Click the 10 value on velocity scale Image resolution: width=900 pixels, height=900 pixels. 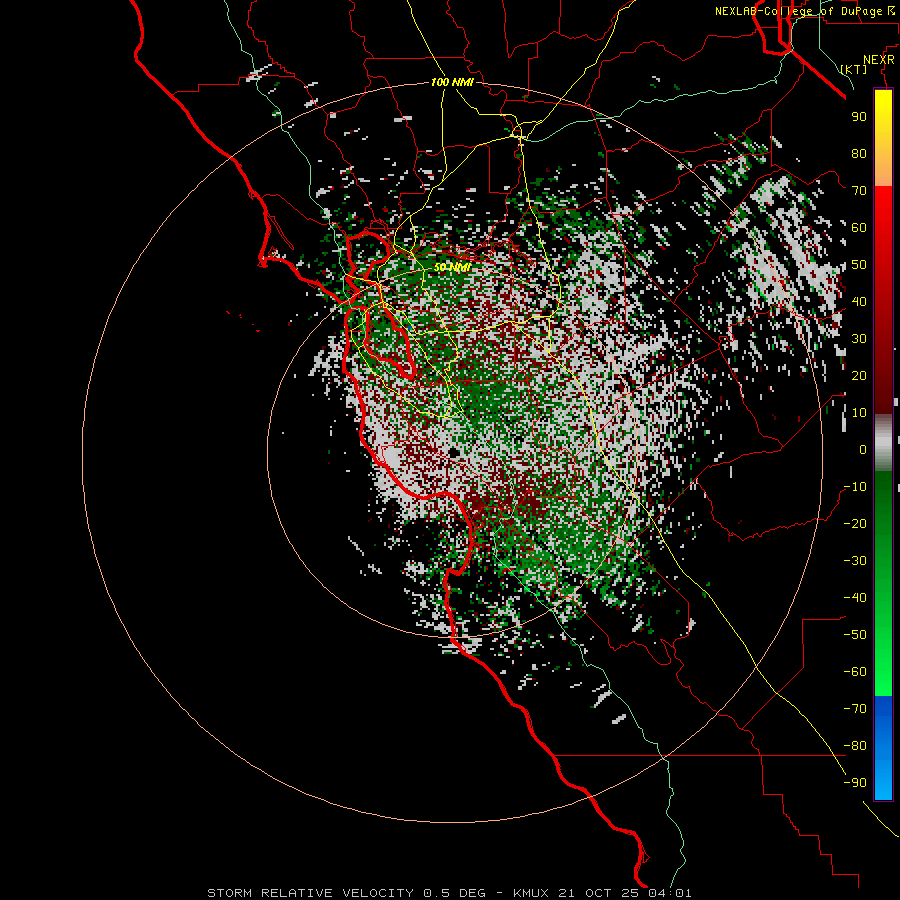(859, 413)
